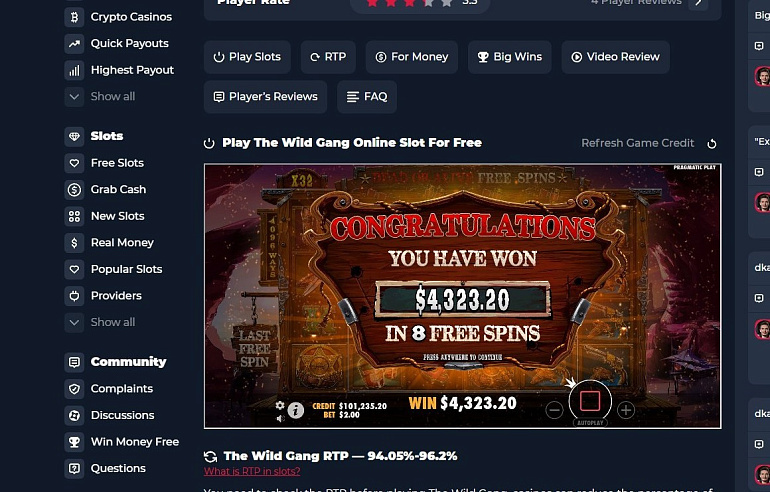Toggle the Autoplay button
Image resolution: width=770 pixels, height=492 pixels.
click(x=590, y=423)
